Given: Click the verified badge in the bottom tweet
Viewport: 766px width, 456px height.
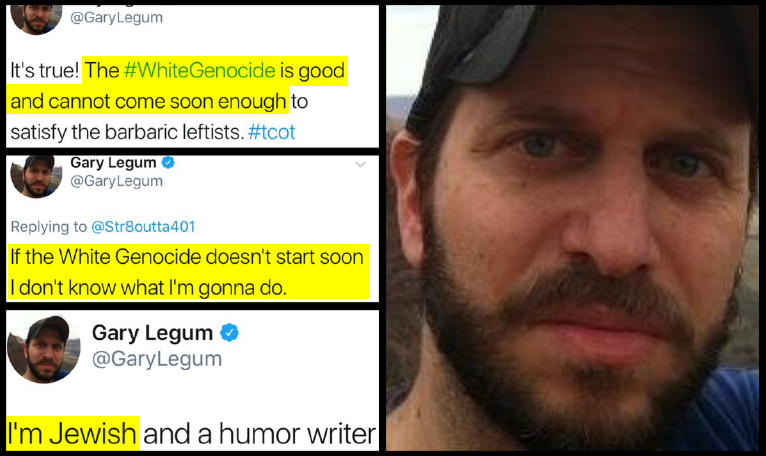Looking at the screenshot, I should click(x=229, y=333).
